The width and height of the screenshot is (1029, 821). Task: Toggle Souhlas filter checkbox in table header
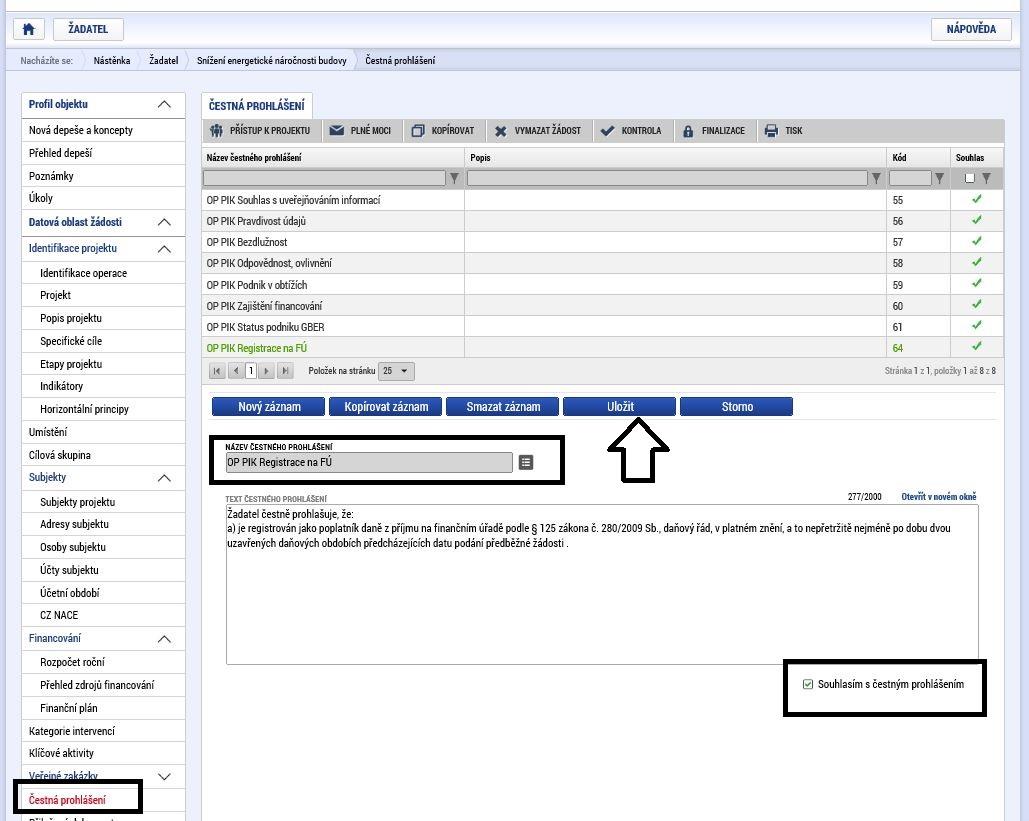coord(969,178)
